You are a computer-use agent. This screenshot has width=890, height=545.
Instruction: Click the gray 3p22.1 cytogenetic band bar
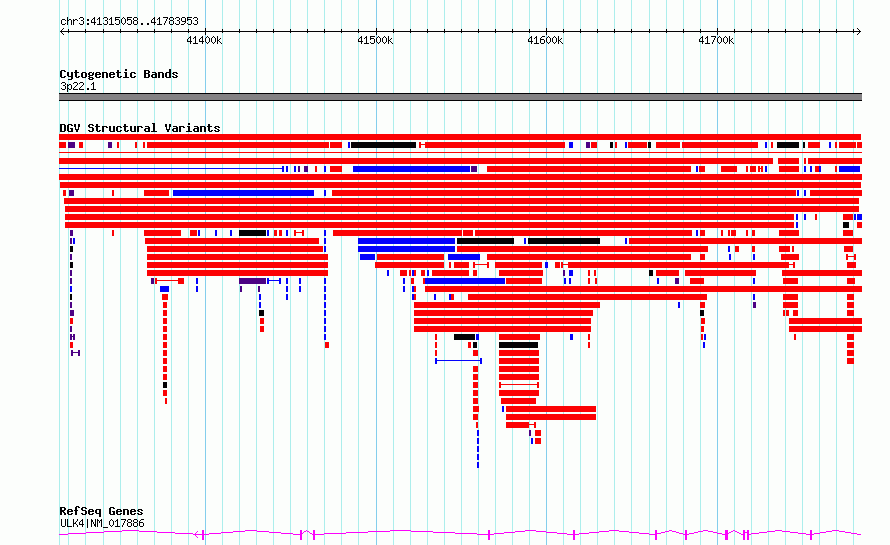pyautogui.click(x=460, y=97)
